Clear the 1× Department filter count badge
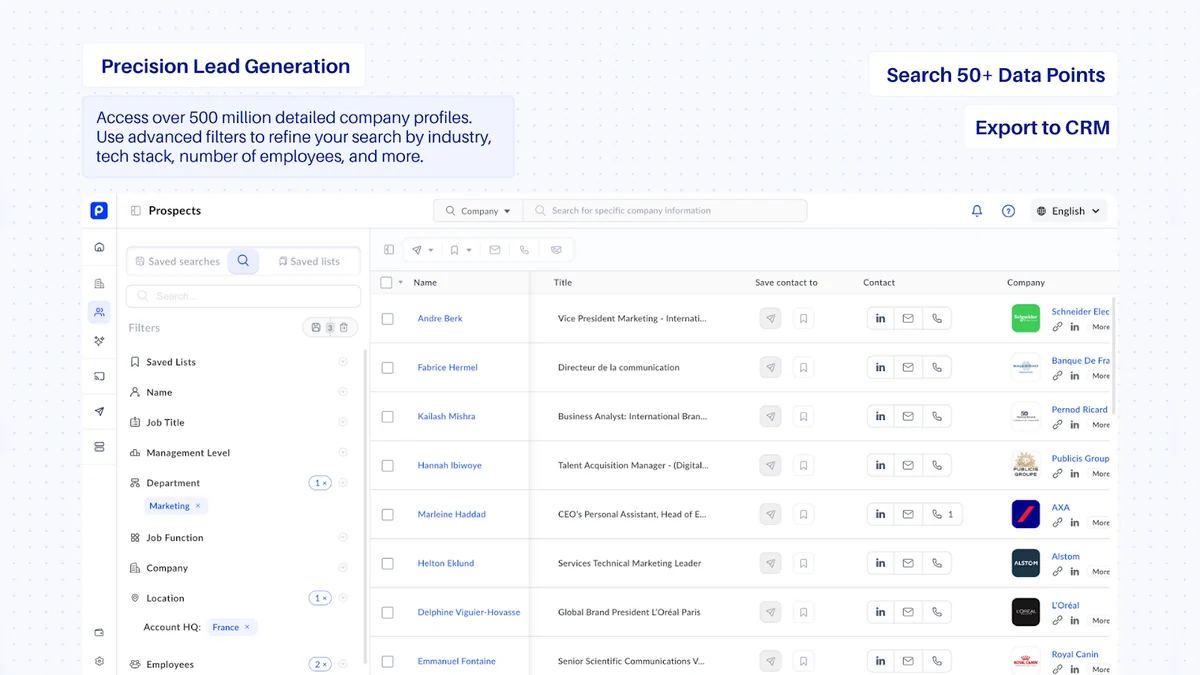This screenshot has height=675, width=1200. tap(320, 483)
